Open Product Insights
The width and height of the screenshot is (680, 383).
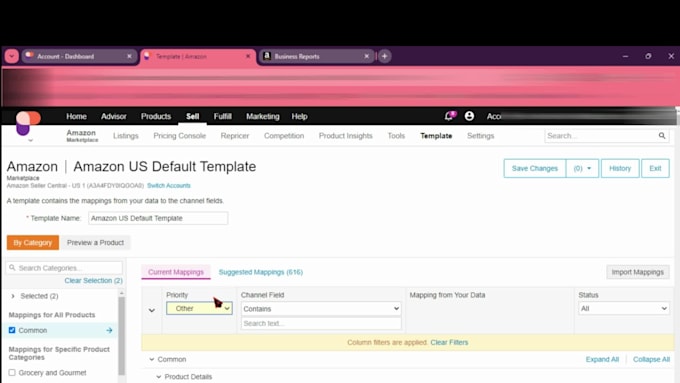[x=346, y=136]
